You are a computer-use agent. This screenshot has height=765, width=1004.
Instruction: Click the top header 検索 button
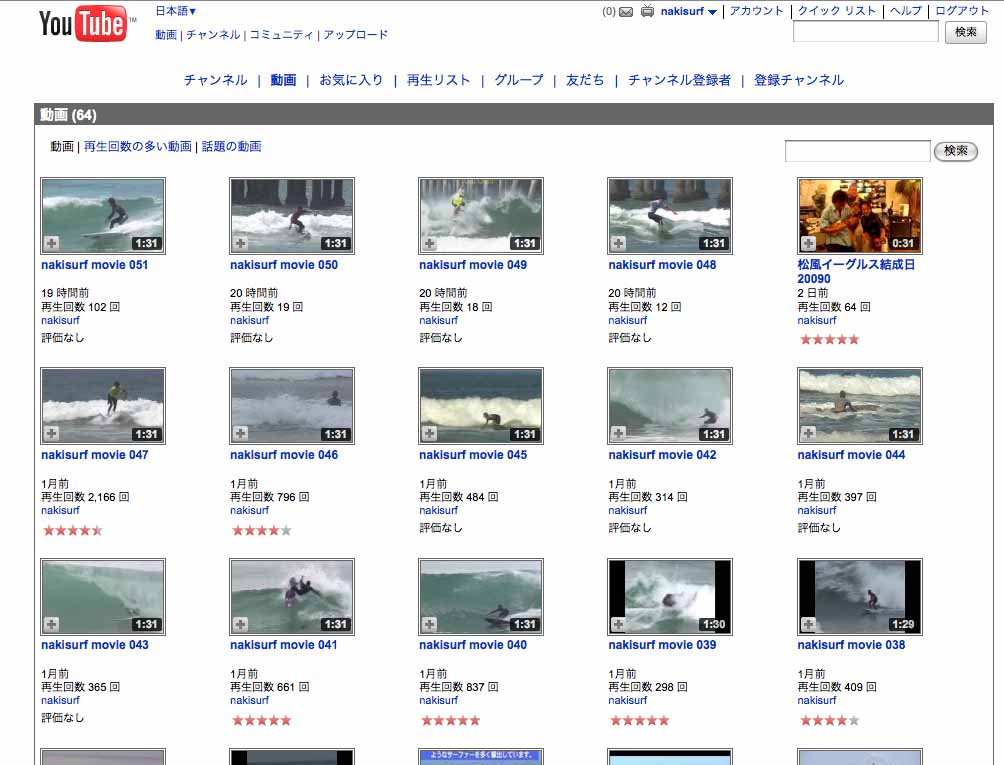point(966,32)
